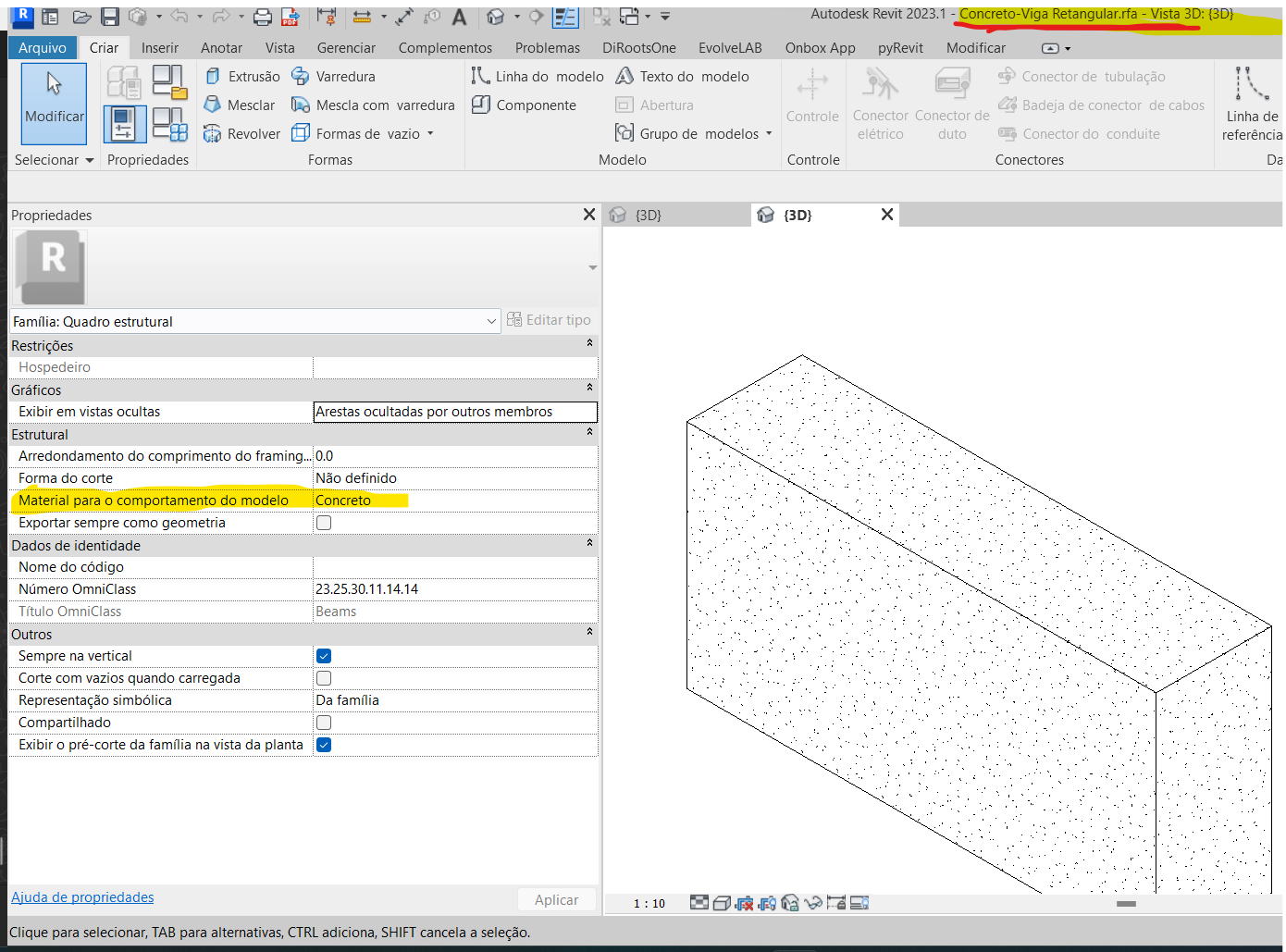Open the Gerenciar ribbon tab

point(346,47)
